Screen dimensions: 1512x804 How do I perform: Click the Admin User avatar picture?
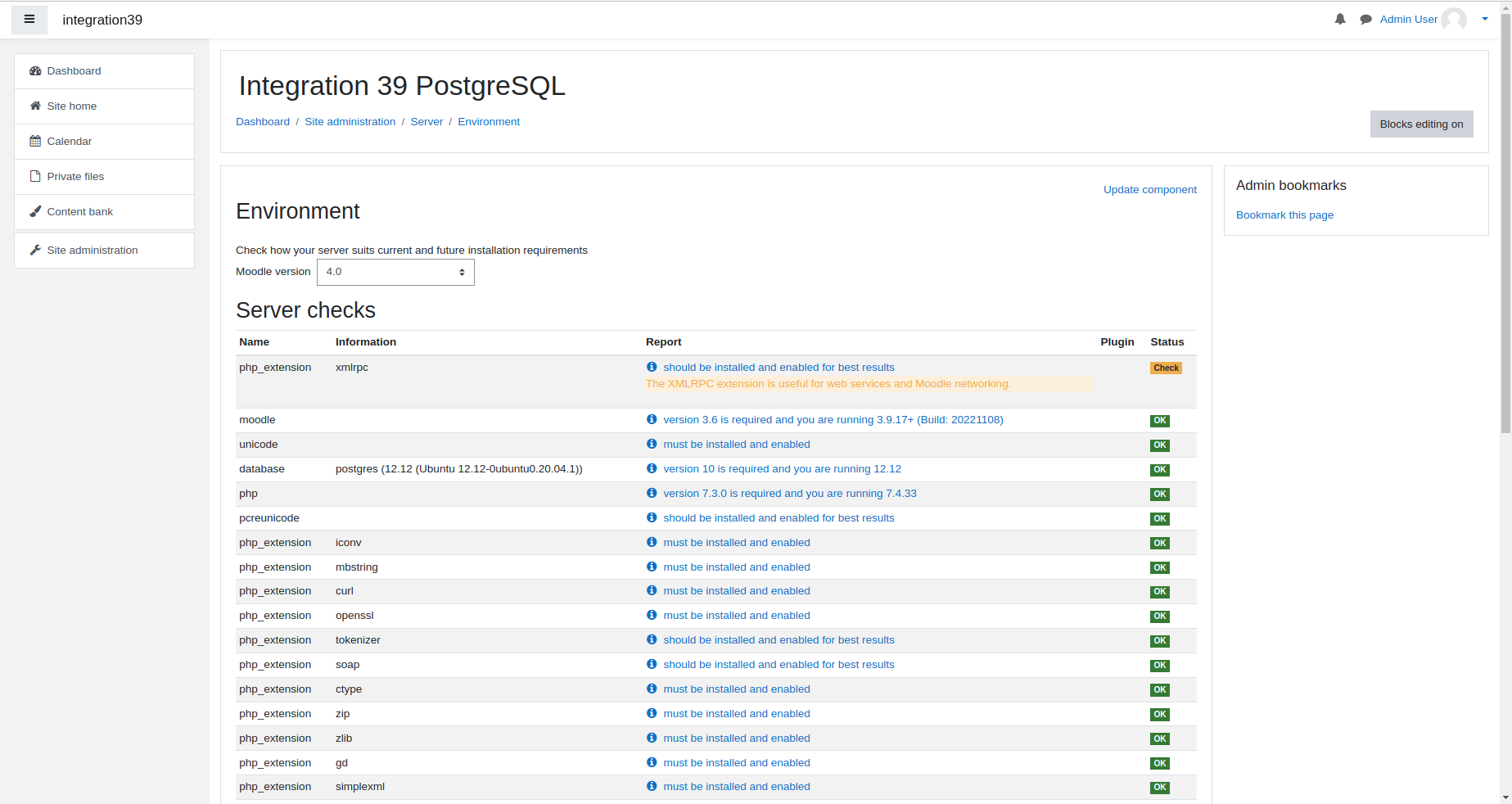1454,19
